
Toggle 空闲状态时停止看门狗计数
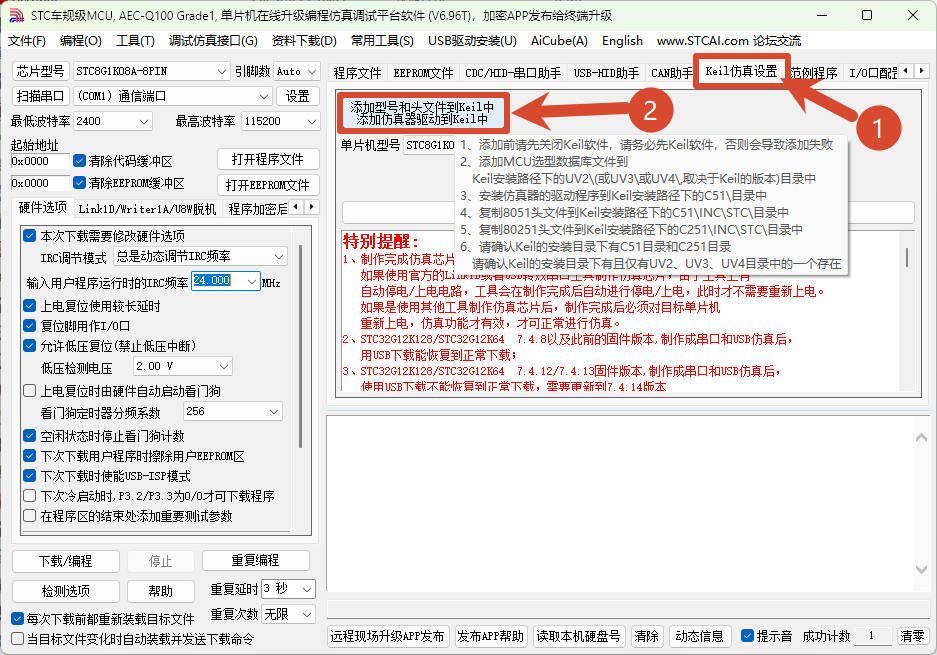(x=29, y=436)
